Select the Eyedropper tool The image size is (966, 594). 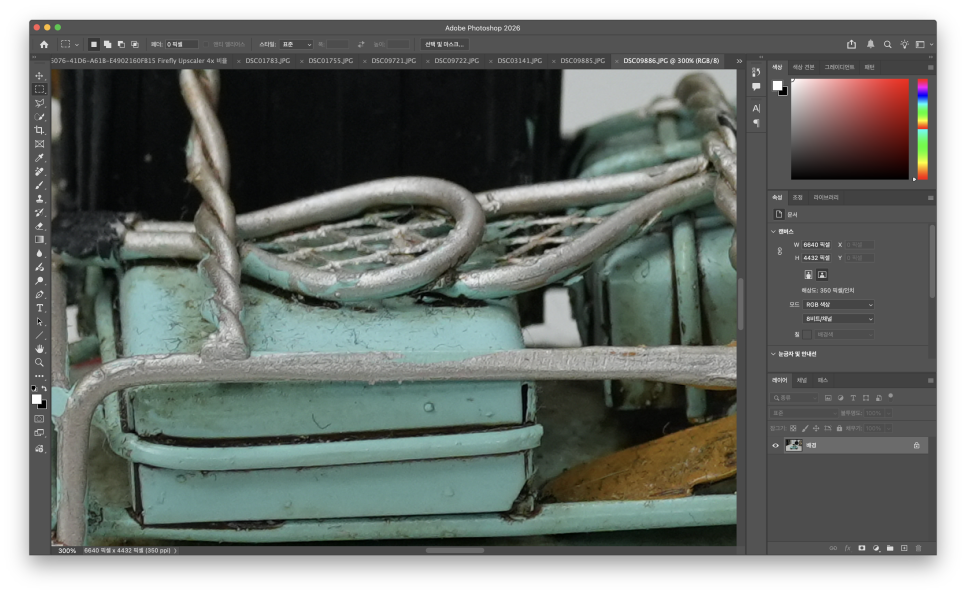click(39, 158)
